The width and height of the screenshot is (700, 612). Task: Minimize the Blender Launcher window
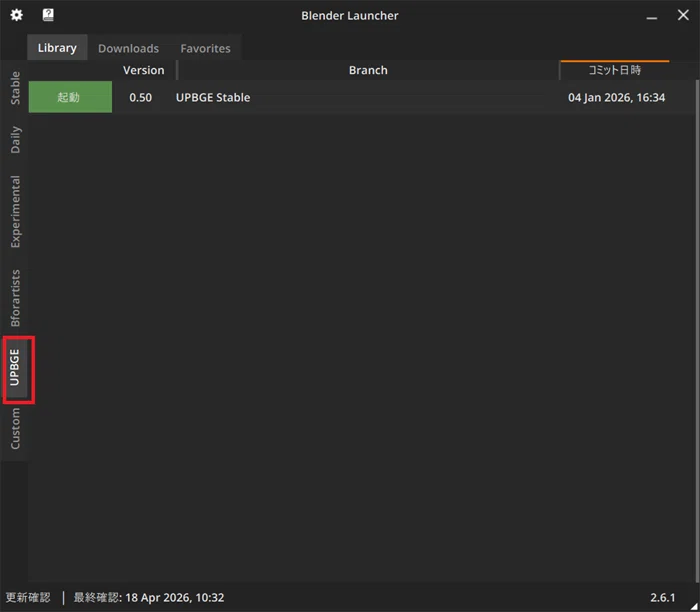[652, 16]
